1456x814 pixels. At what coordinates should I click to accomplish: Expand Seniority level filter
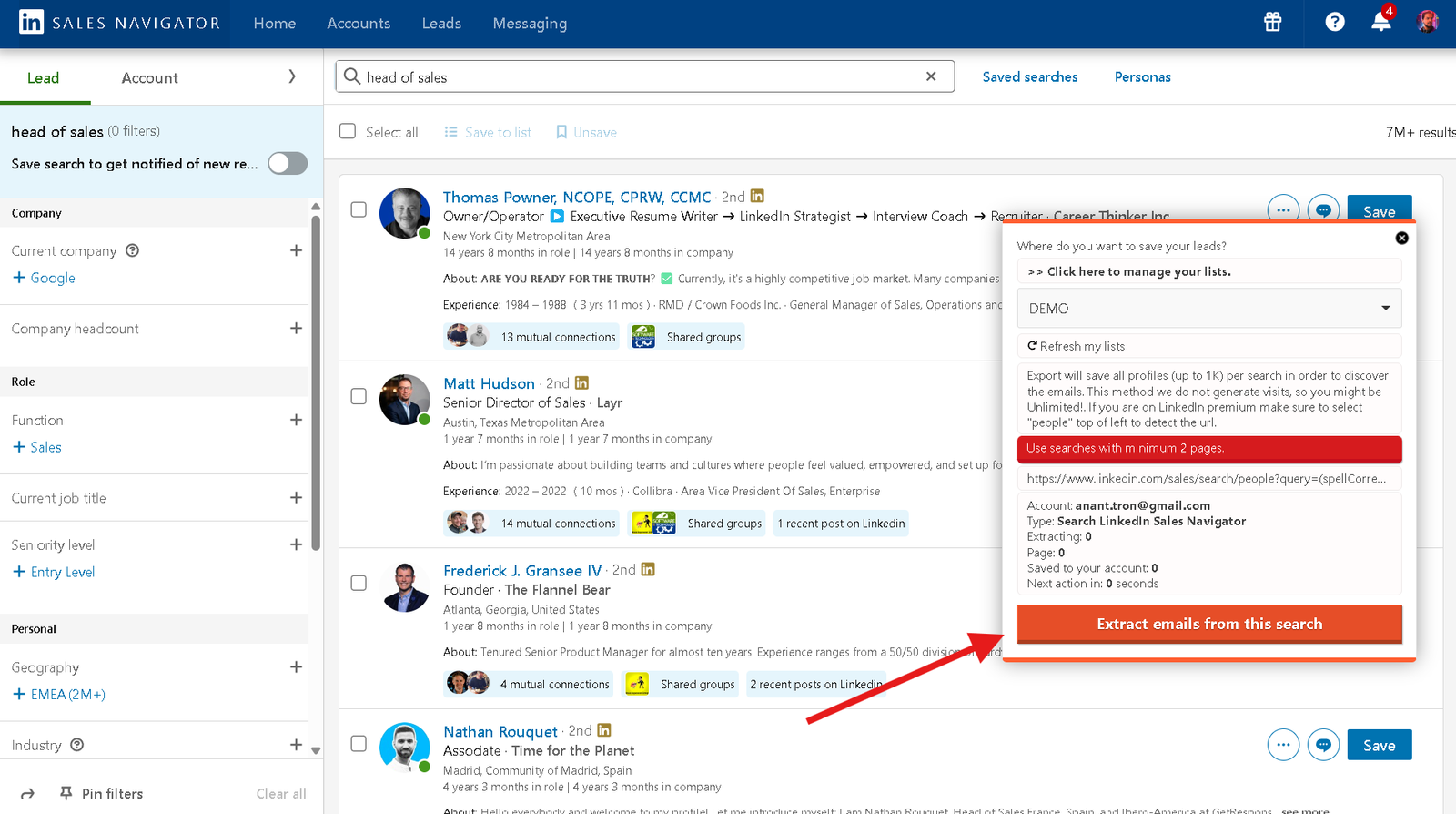coord(296,544)
